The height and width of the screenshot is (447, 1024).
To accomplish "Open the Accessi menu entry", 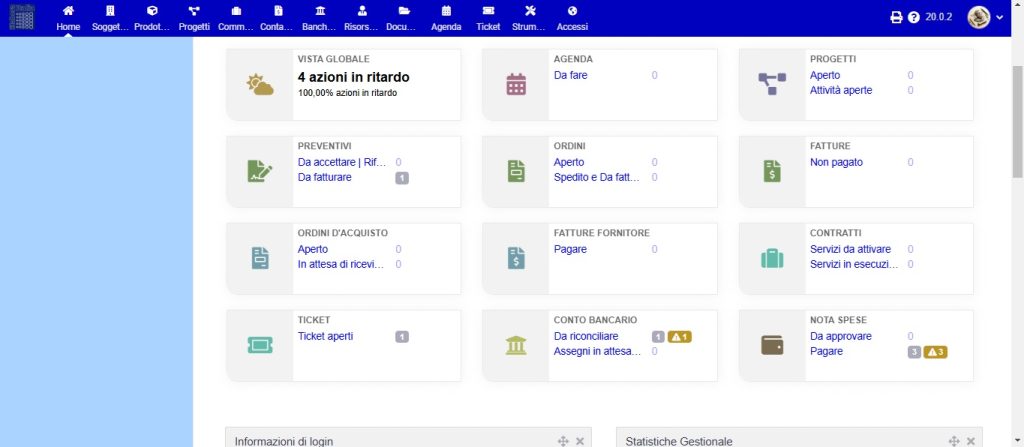I will 572,18.
